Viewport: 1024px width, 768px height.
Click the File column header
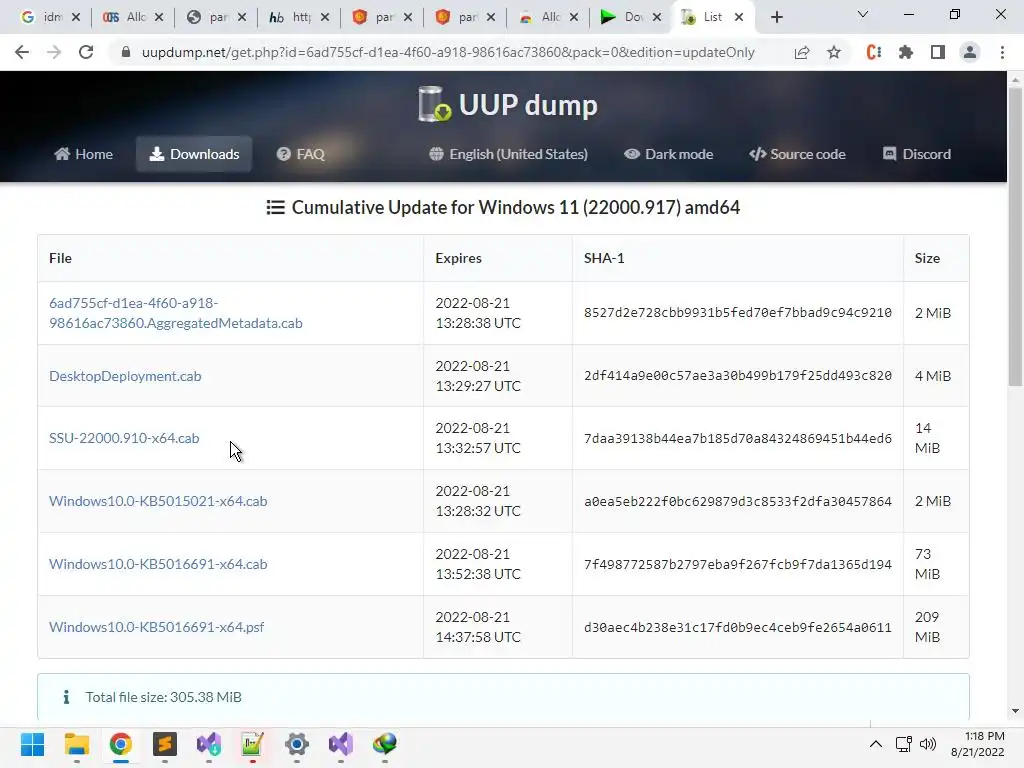click(x=60, y=258)
